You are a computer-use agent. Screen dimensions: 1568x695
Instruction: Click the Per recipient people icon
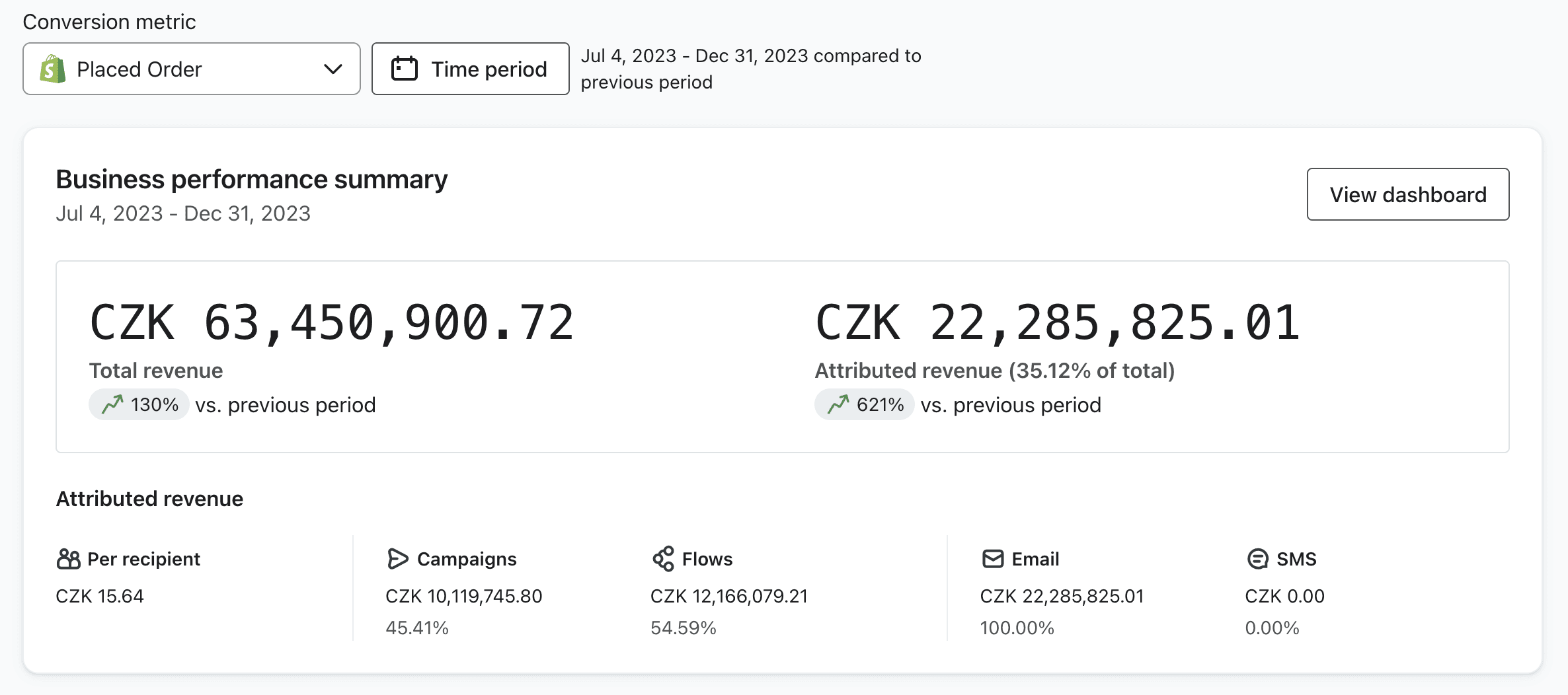click(x=69, y=559)
